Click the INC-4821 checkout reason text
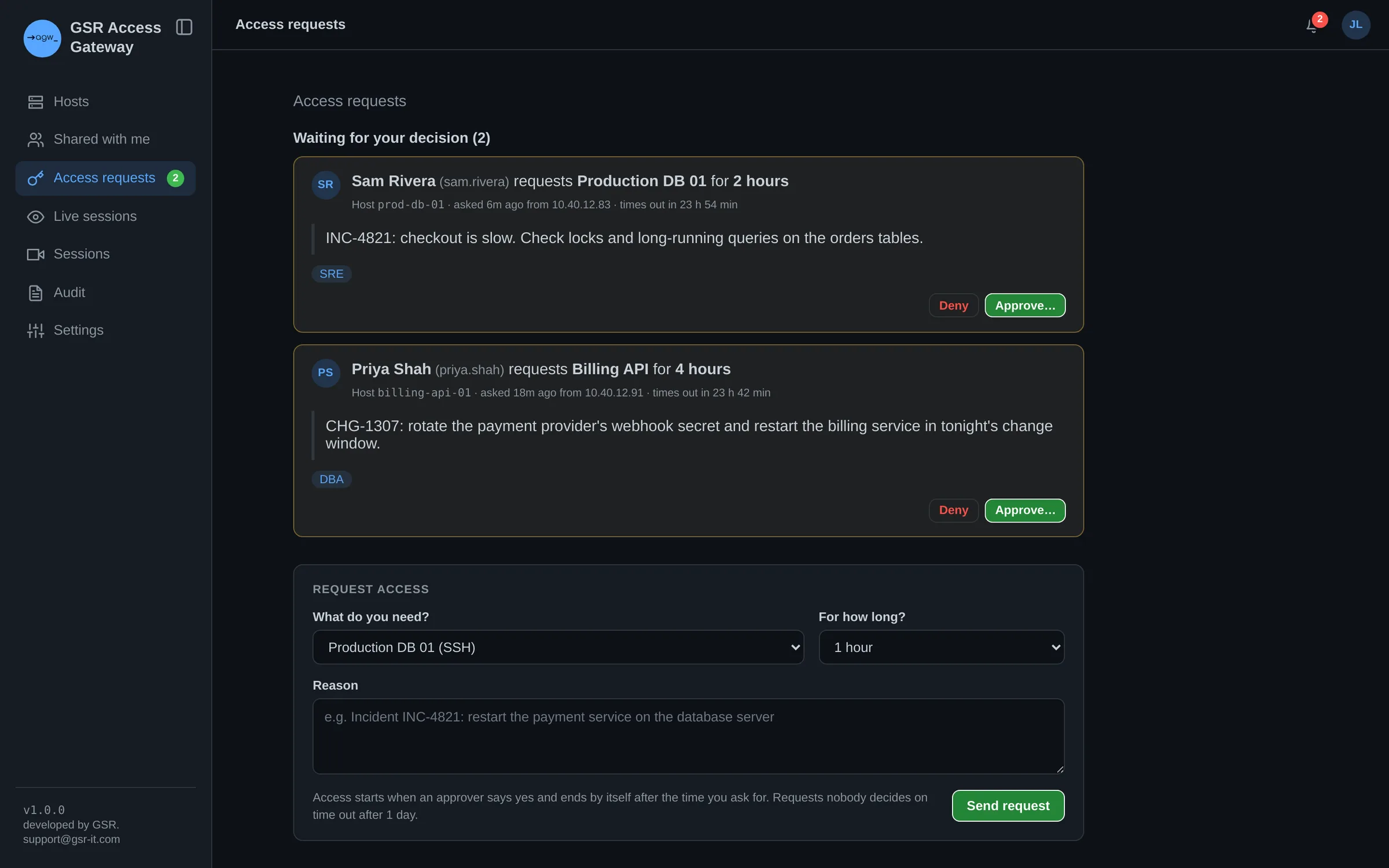Image resolution: width=1389 pixels, height=868 pixels. coord(624,238)
